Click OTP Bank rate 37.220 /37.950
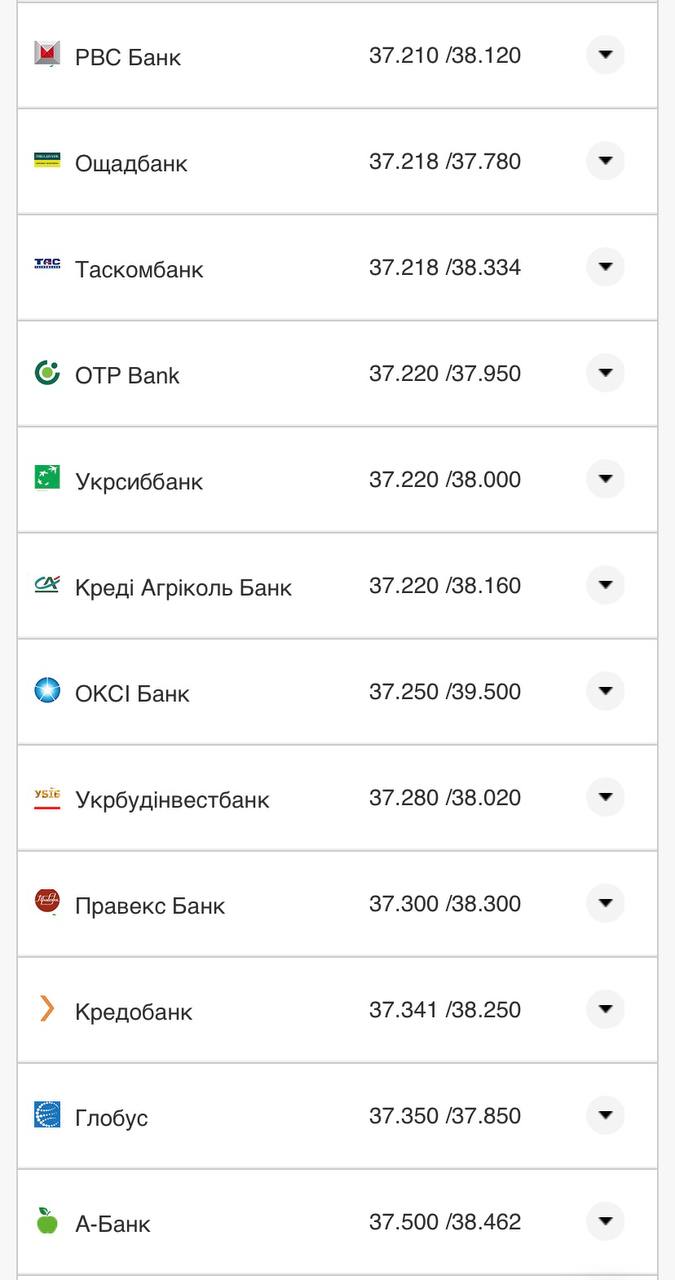The height and width of the screenshot is (1280, 675). pyautogui.click(x=445, y=374)
